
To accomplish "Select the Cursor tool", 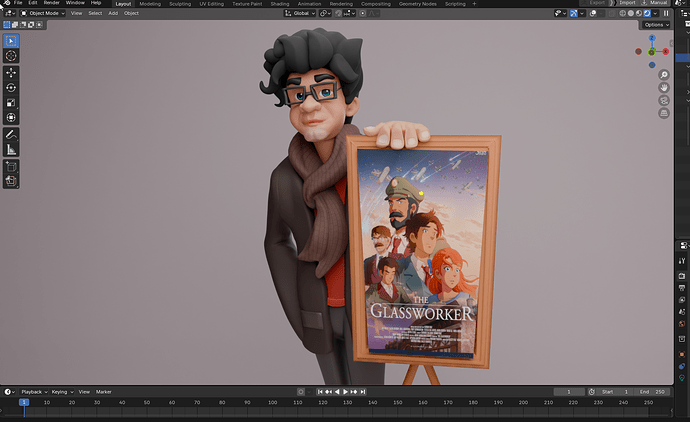I will (11, 56).
